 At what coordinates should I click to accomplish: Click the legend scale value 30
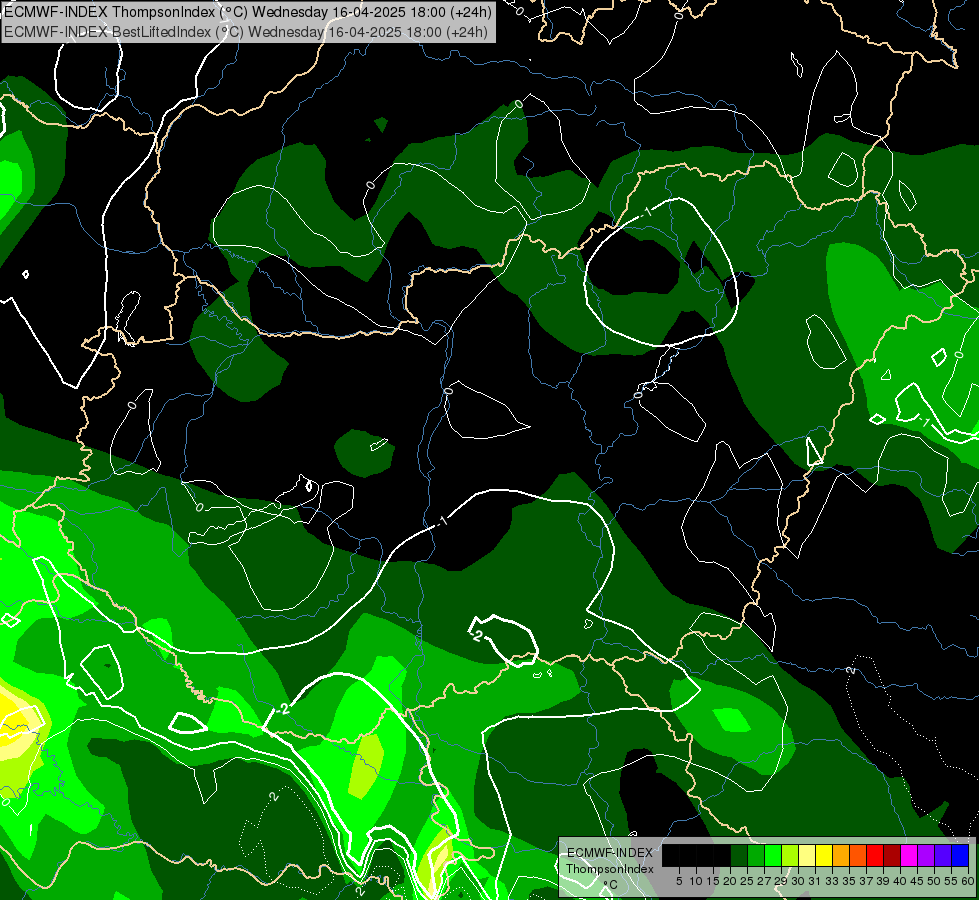(798, 881)
